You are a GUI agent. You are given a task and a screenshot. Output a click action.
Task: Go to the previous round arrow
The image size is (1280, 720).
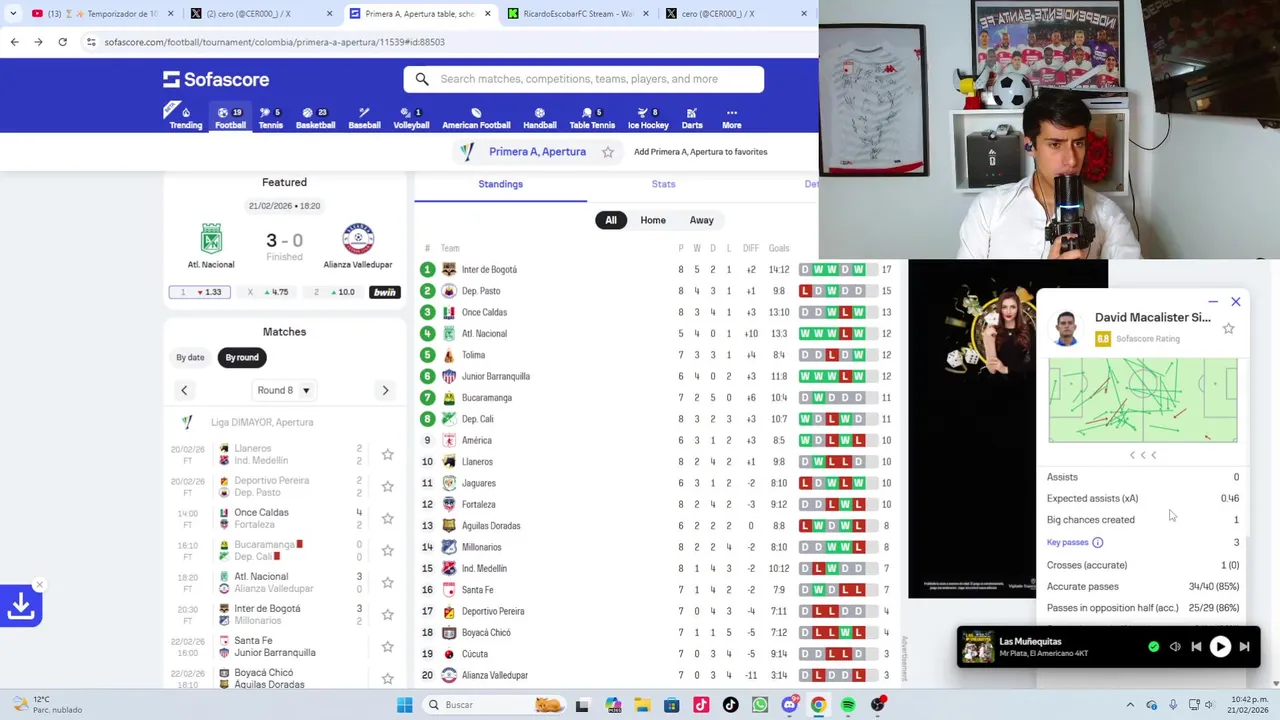[x=184, y=390]
